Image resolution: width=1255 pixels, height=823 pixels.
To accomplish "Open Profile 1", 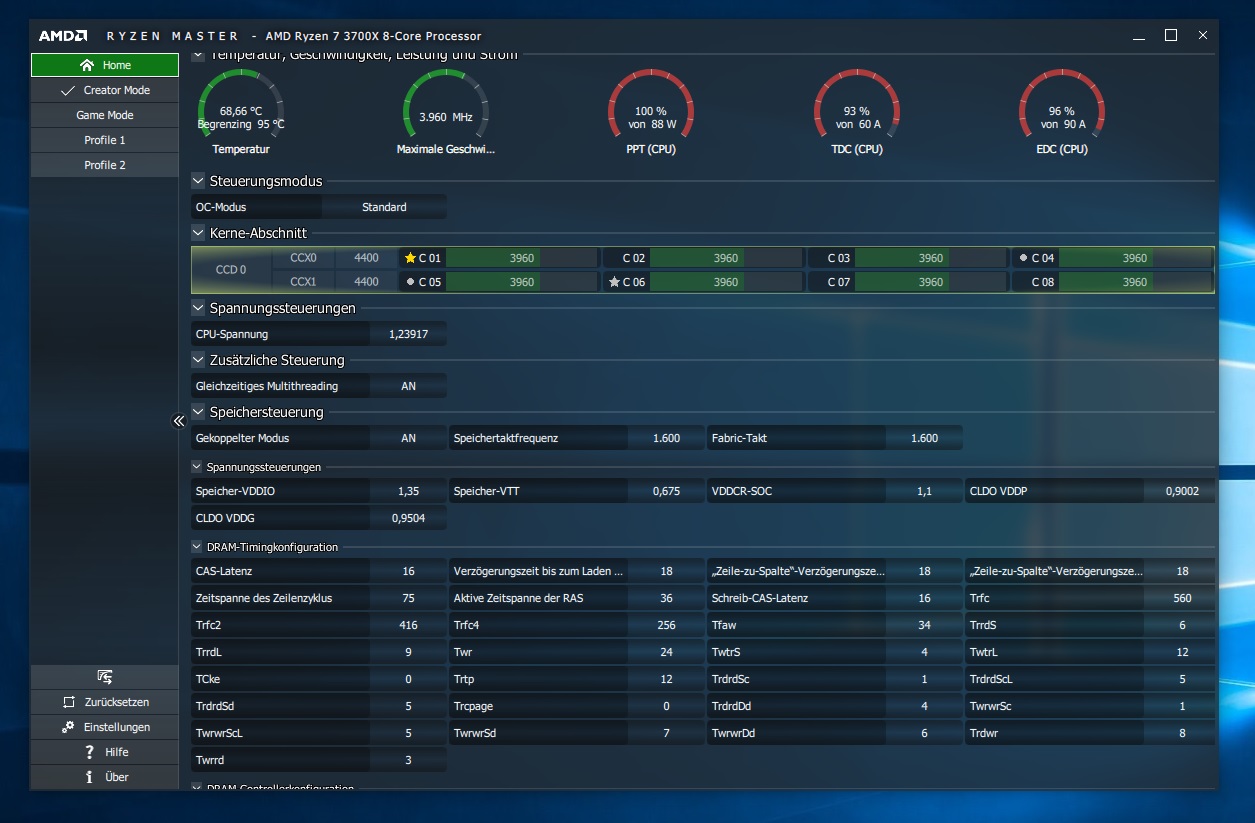I will click(105, 140).
